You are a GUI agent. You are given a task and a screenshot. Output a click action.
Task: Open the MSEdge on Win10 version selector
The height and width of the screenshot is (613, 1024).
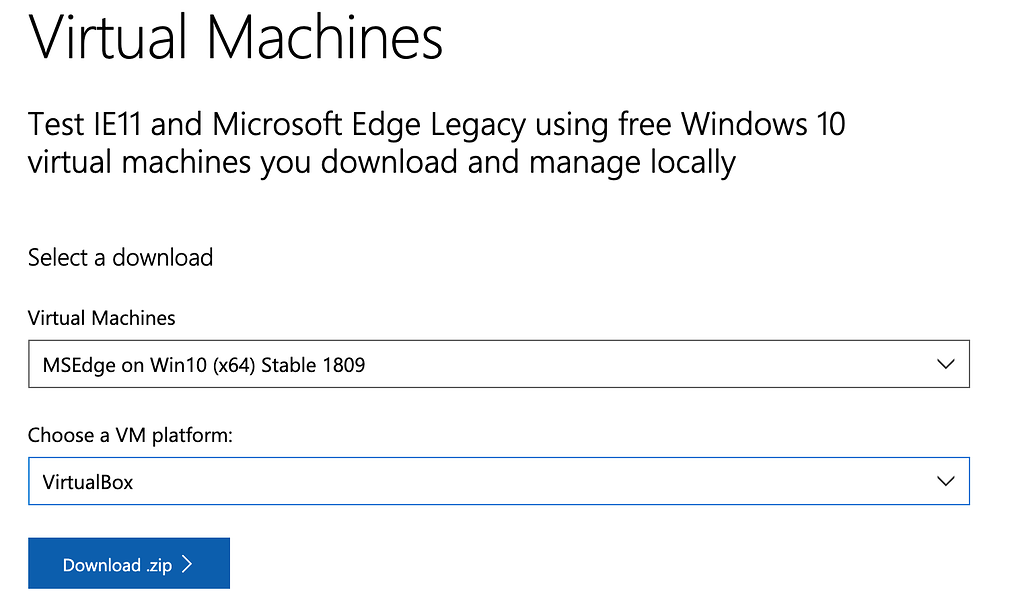(x=498, y=365)
